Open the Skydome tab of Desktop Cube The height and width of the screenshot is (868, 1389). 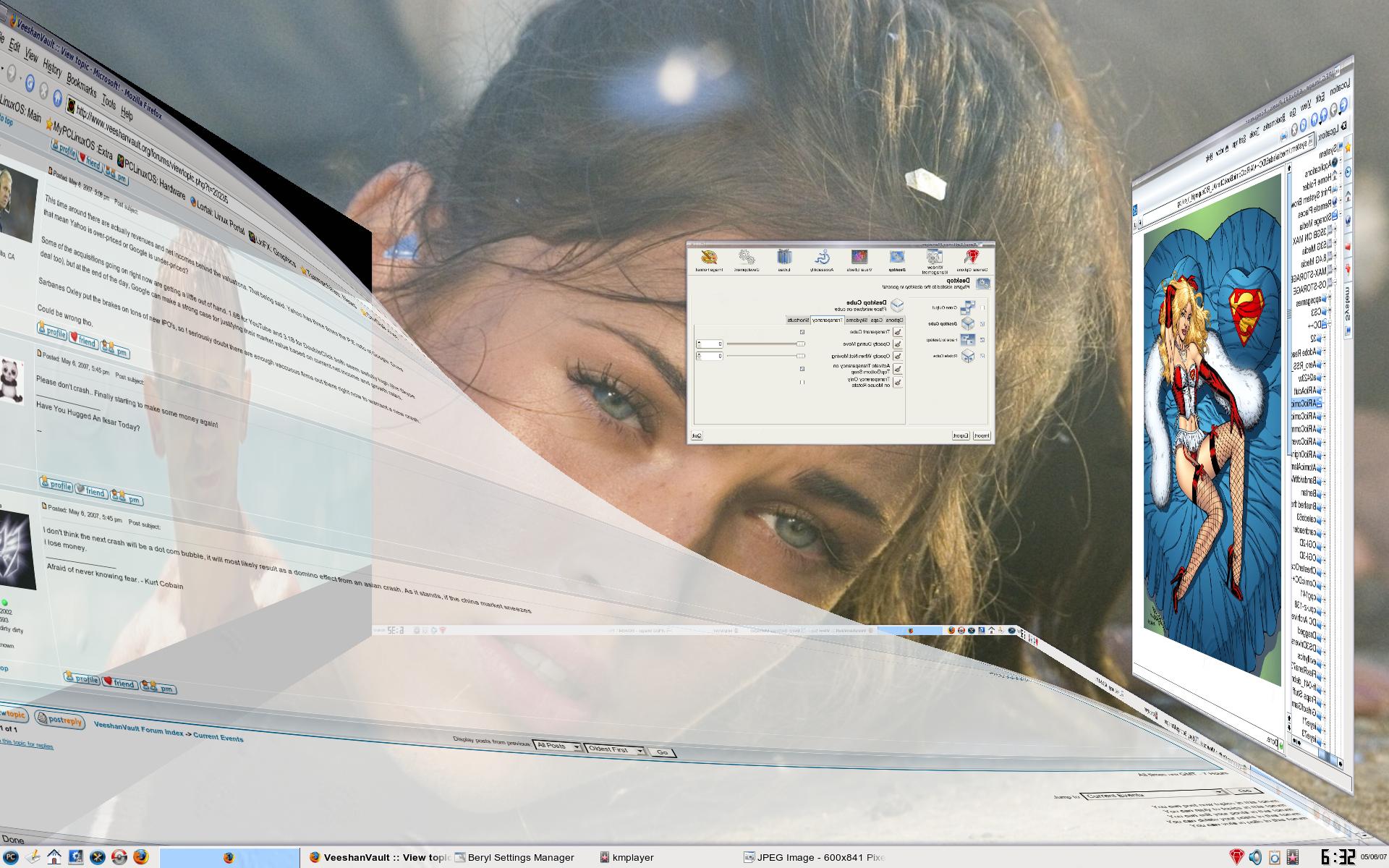pos(856,320)
